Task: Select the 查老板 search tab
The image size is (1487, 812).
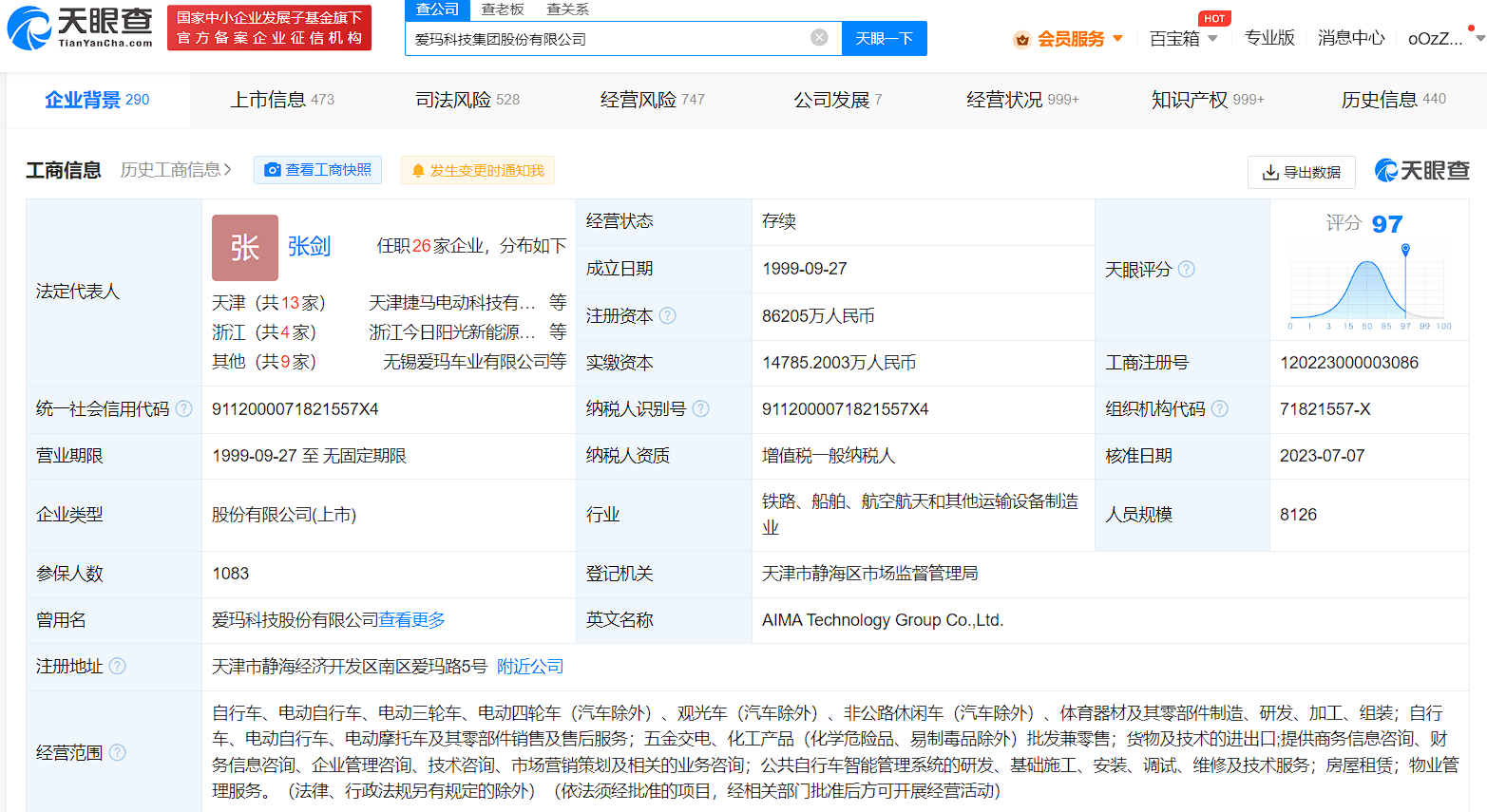Action: [x=503, y=9]
